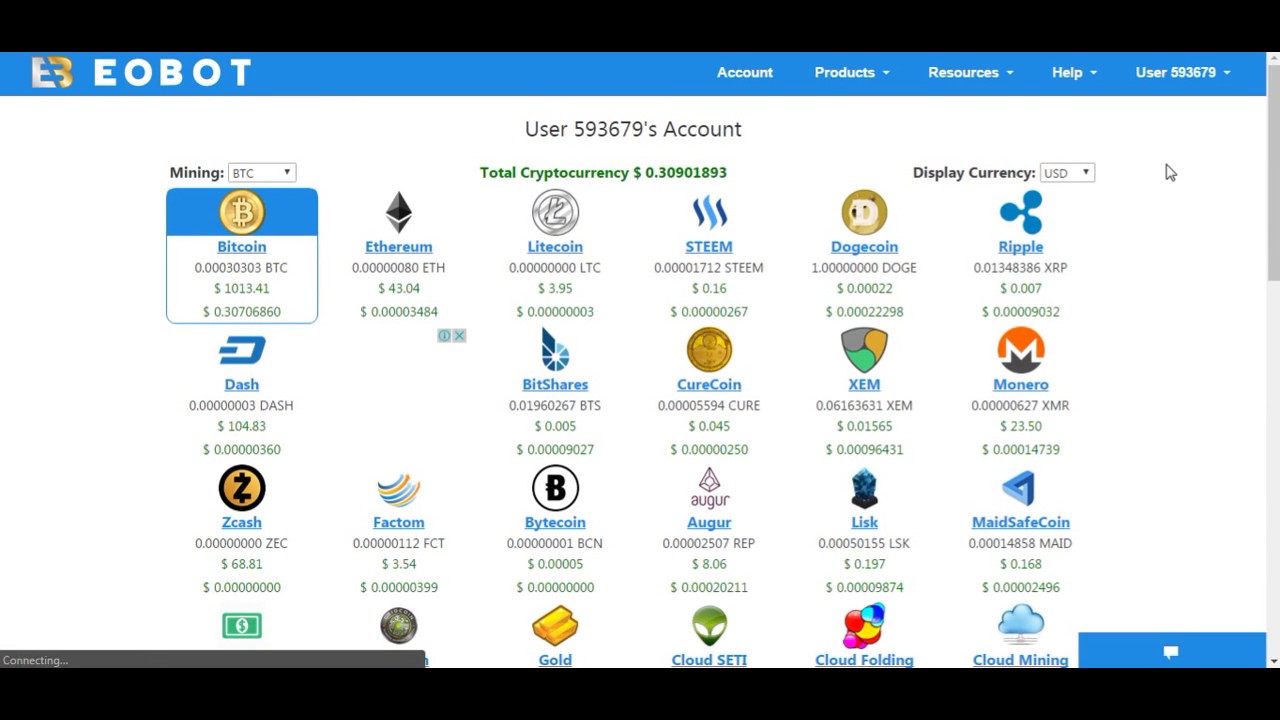Open the Ripple link
This screenshot has height=720, width=1280.
(x=1021, y=246)
